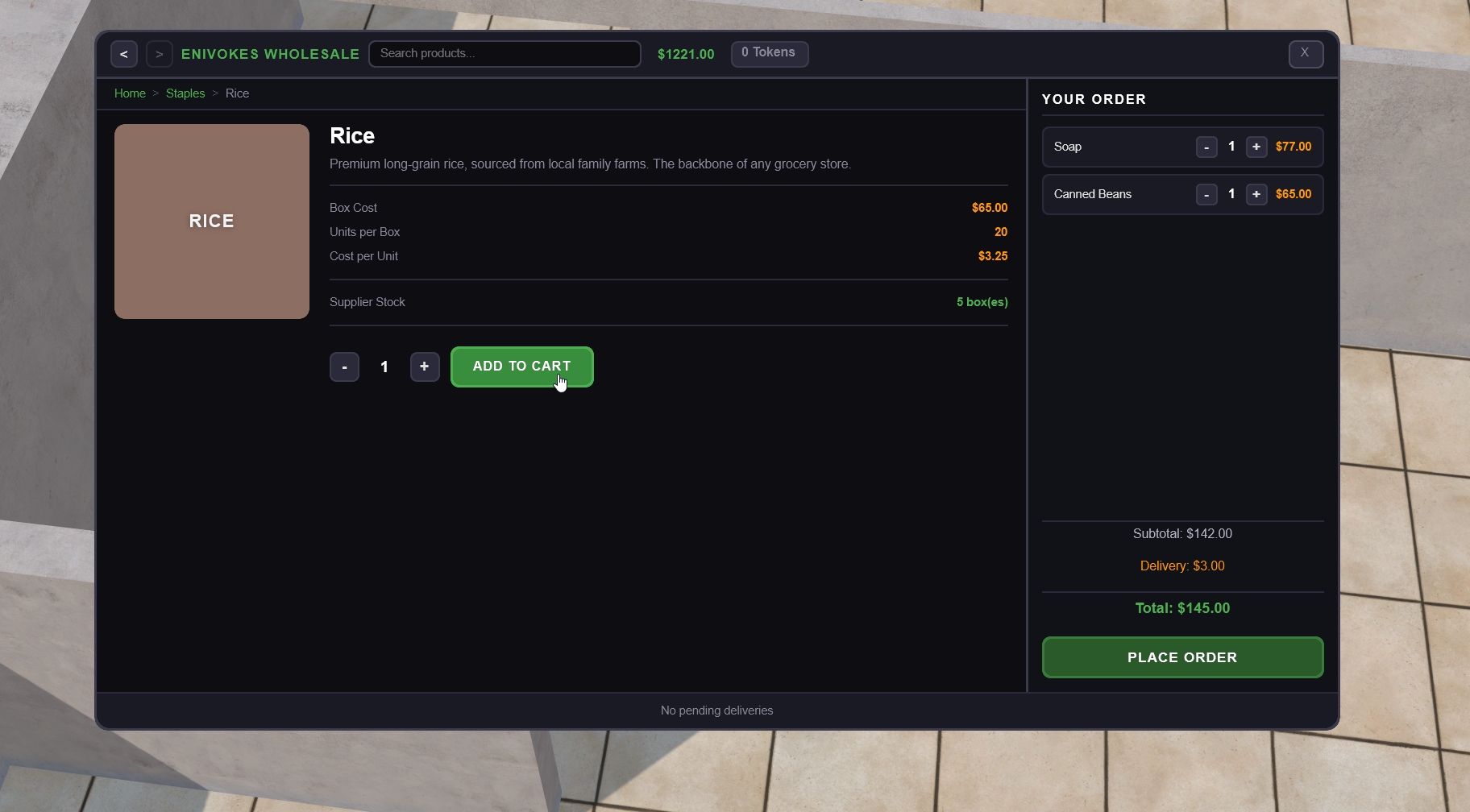Click the back navigation arrow

(124, 54)
